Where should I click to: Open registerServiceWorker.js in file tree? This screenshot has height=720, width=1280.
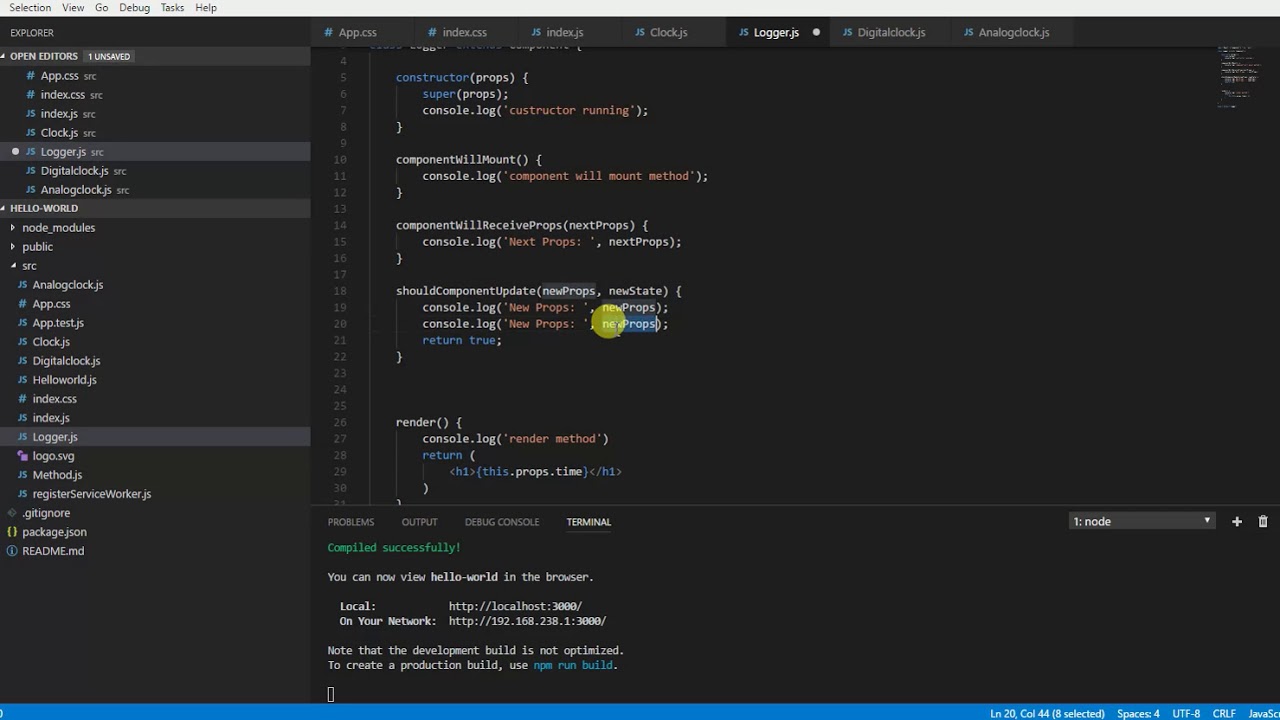tap(91, 493)
